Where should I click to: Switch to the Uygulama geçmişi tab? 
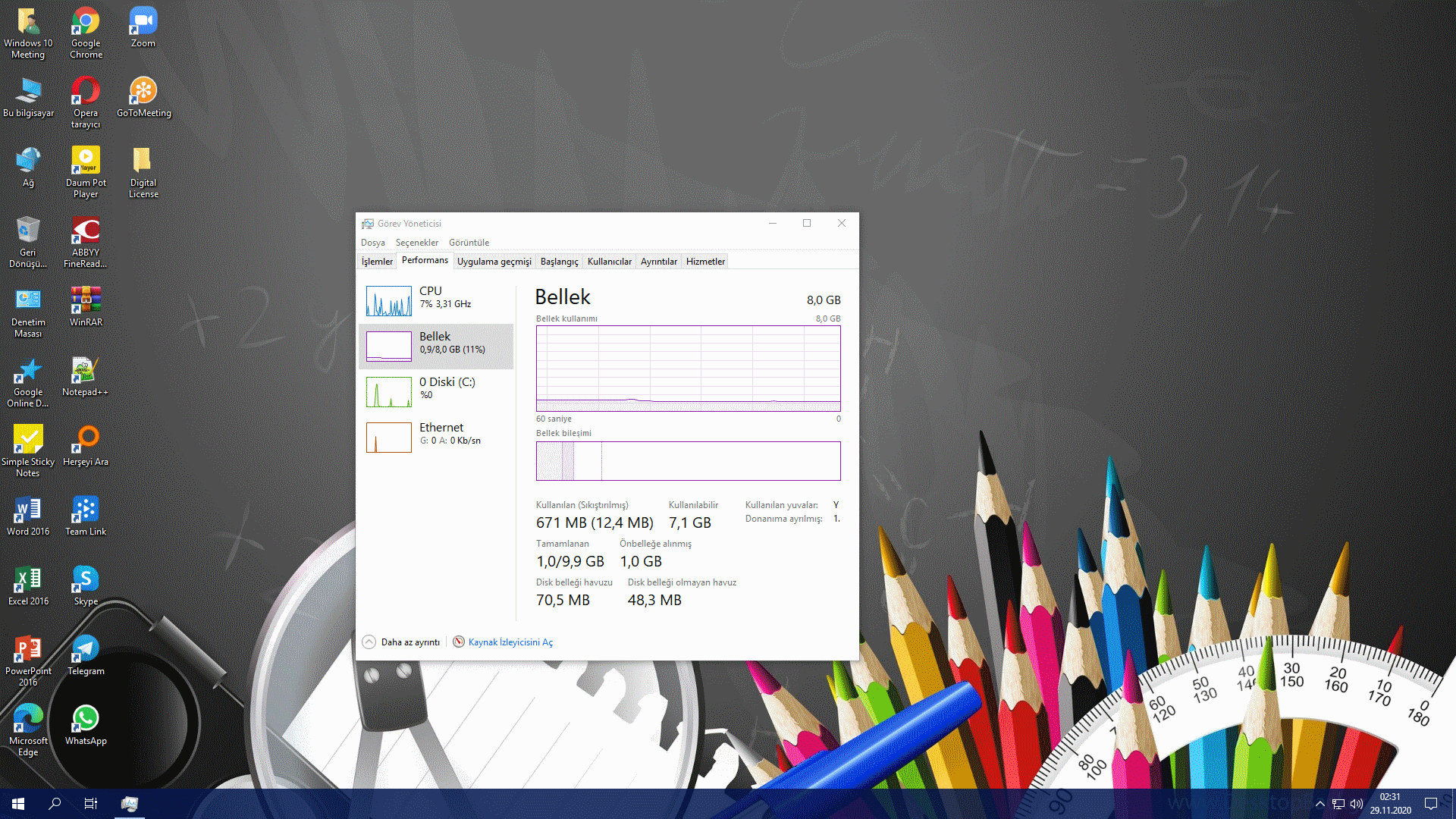click(x=494, y=262)
